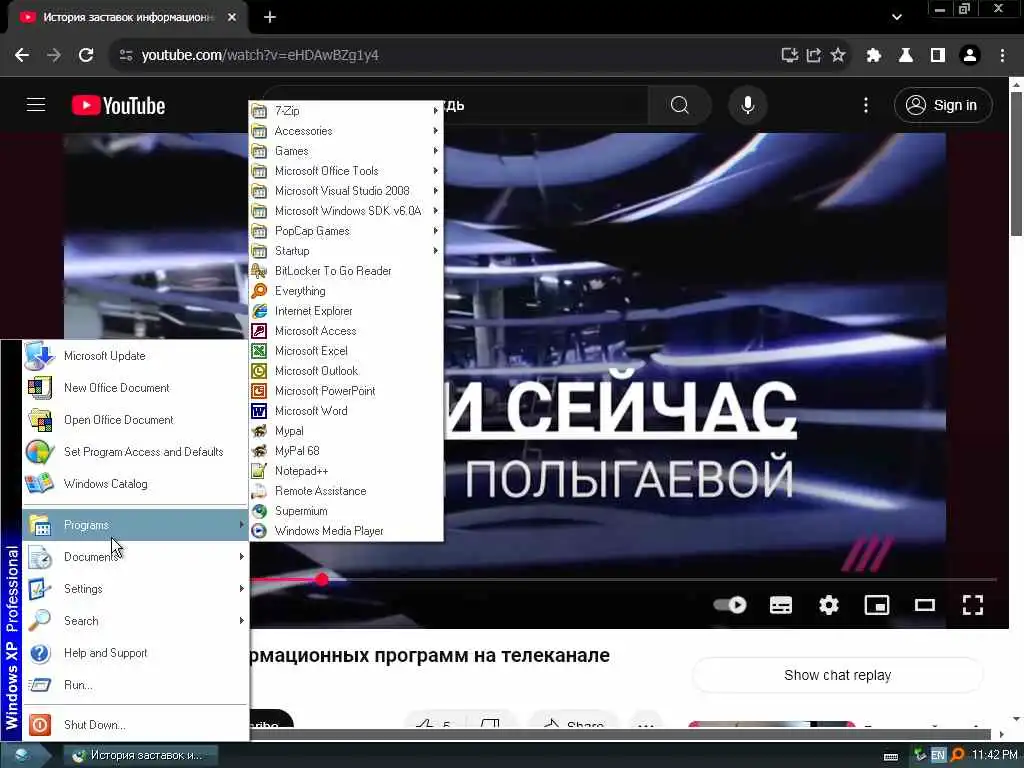Open the YouTube guide hamburger menu

(36, 105)
